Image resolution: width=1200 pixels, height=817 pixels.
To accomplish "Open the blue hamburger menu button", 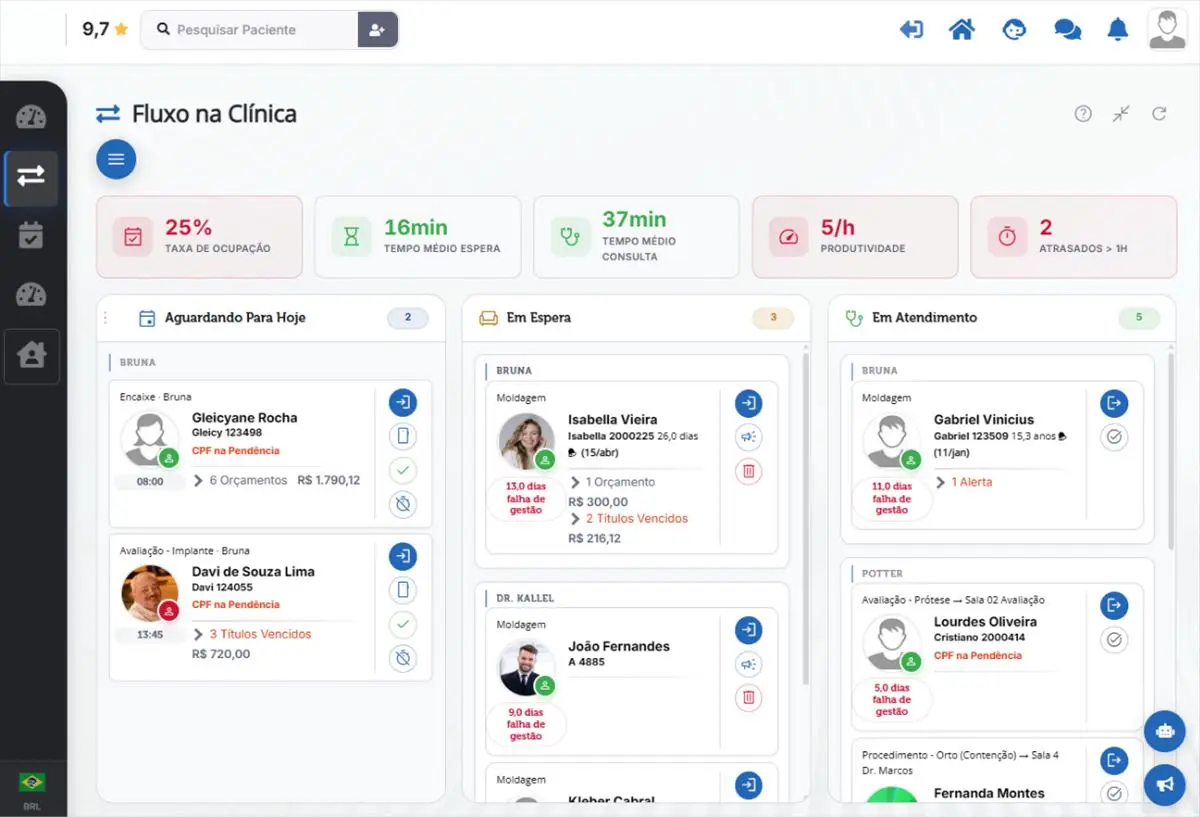I will click(x=116, y=159).
